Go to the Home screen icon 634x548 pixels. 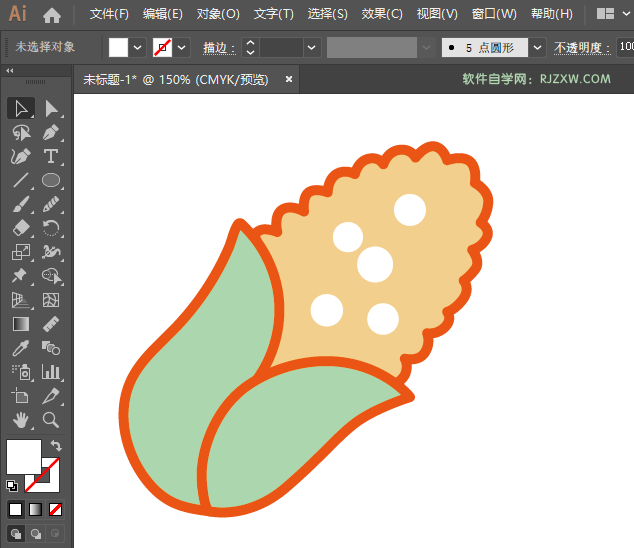[x=52, y=15]
